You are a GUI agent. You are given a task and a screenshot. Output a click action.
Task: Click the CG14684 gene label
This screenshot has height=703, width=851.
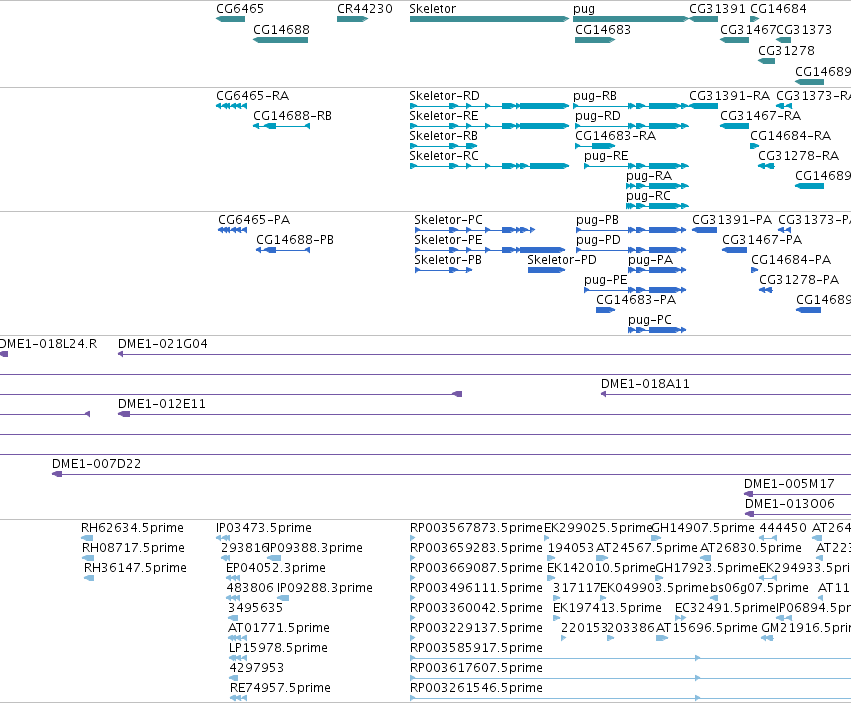pos(778,9)
